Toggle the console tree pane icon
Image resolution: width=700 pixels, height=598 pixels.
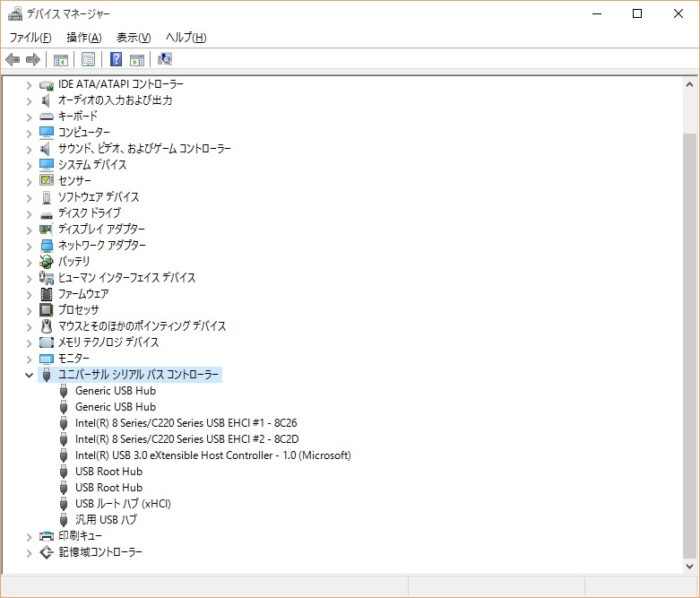60,59
